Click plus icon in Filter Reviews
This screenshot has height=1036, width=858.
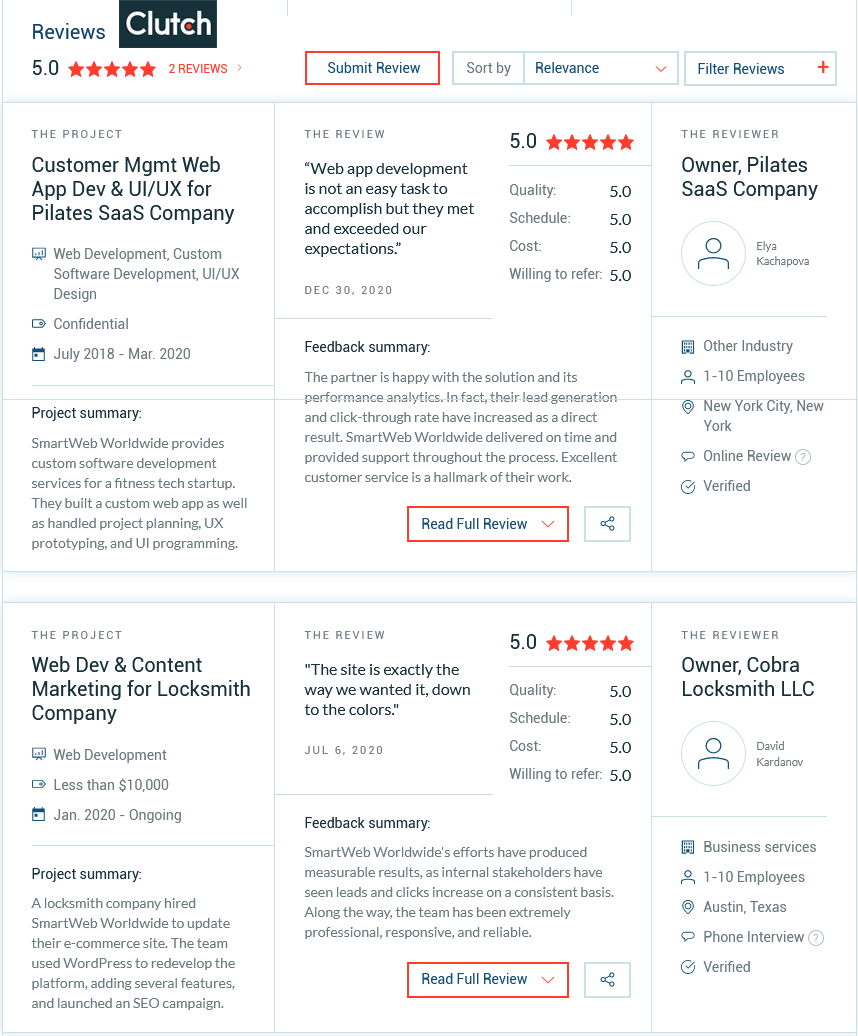pyautogui.click(x=822, y=67)
